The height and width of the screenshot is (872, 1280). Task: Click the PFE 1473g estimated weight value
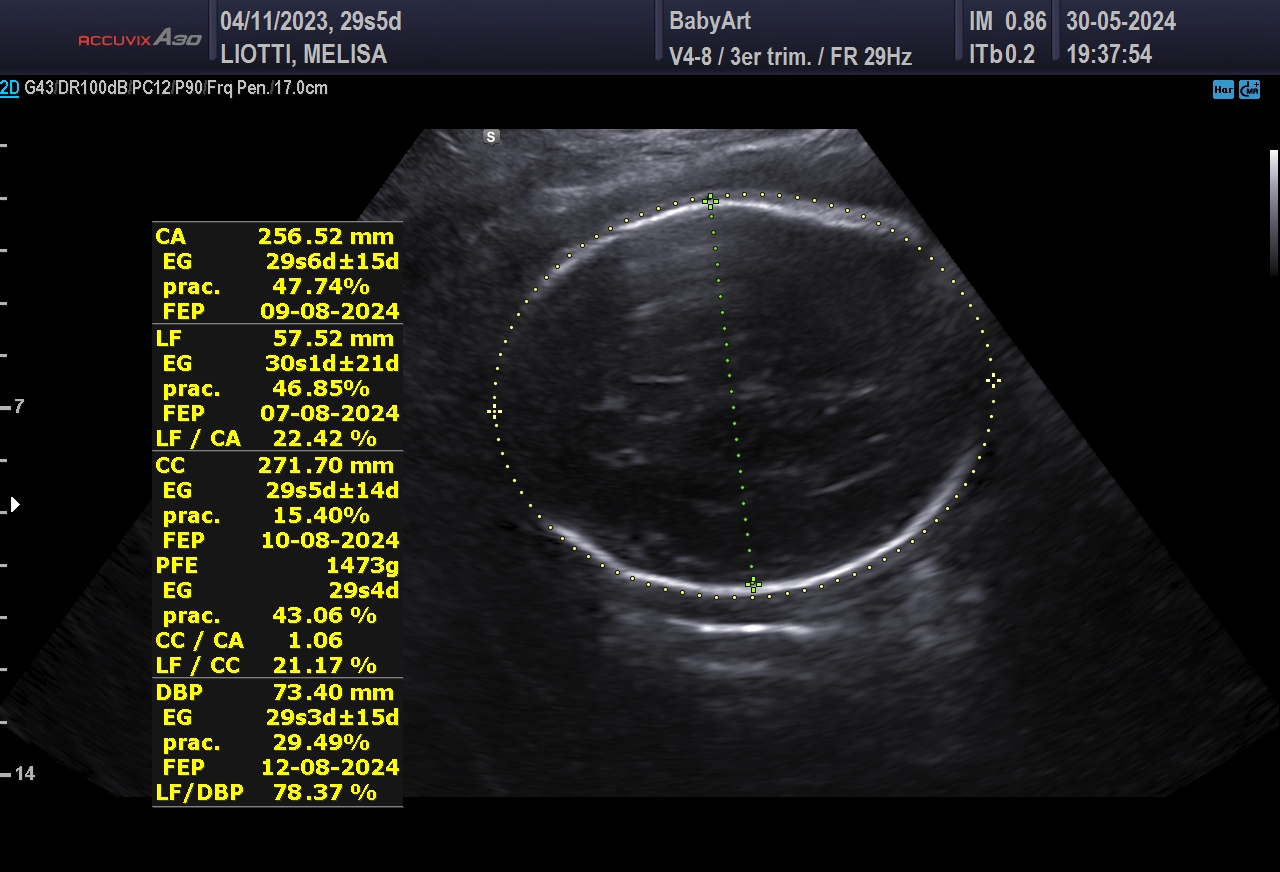click(355, 566)
